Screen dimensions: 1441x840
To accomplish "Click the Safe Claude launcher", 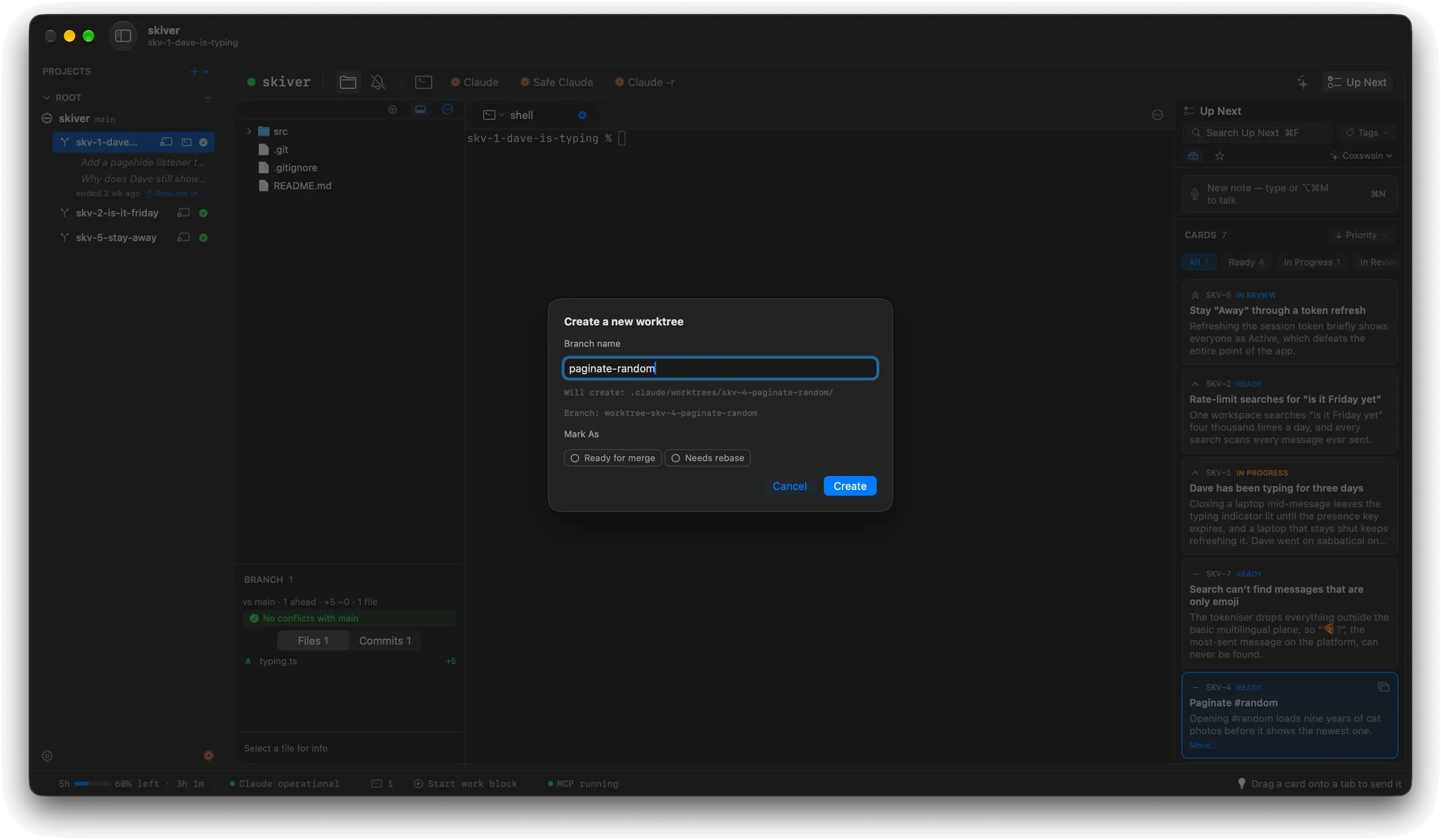I will pyautogui.click(x=556, y=82).
